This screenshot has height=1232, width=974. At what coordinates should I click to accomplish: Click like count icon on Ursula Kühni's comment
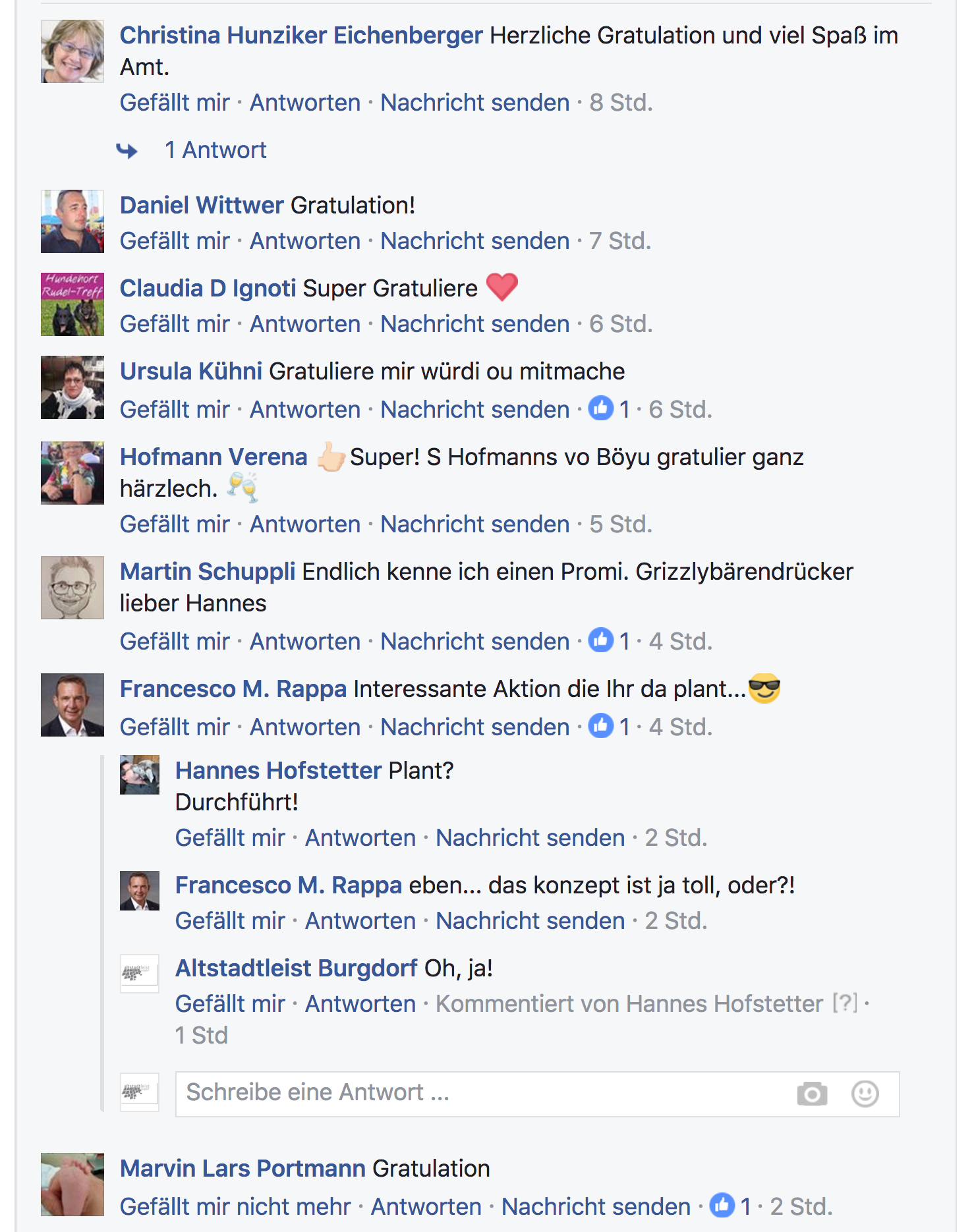[x=600, y=408]
